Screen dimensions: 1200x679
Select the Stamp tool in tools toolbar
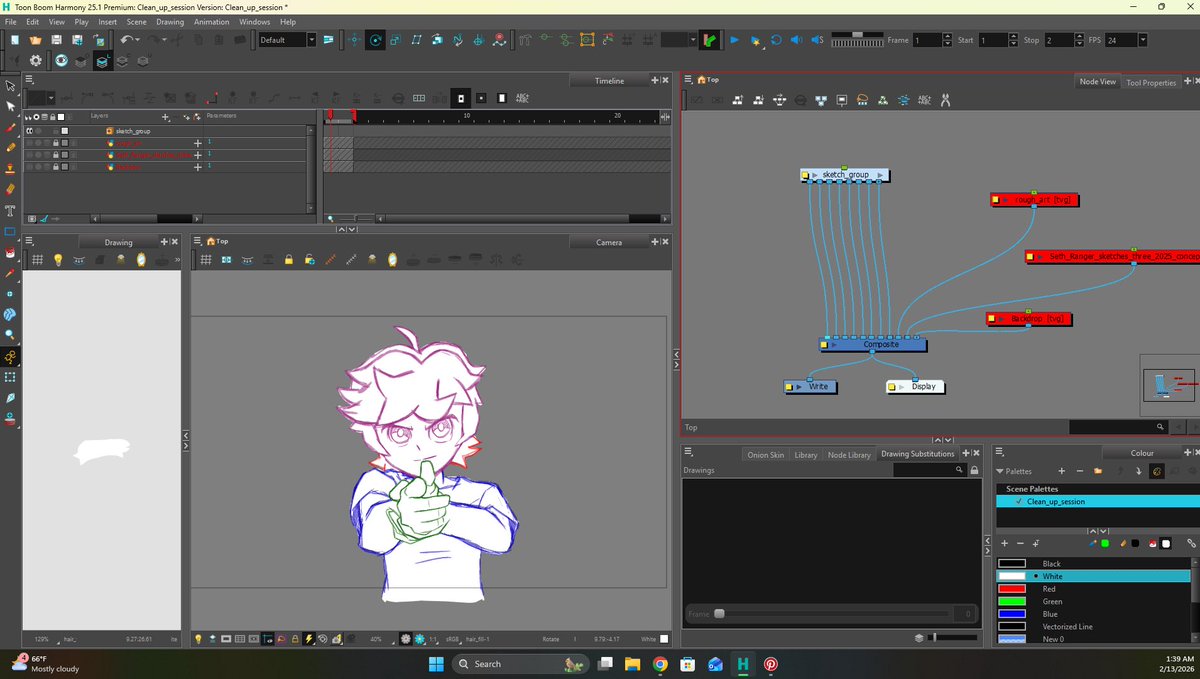10,168
